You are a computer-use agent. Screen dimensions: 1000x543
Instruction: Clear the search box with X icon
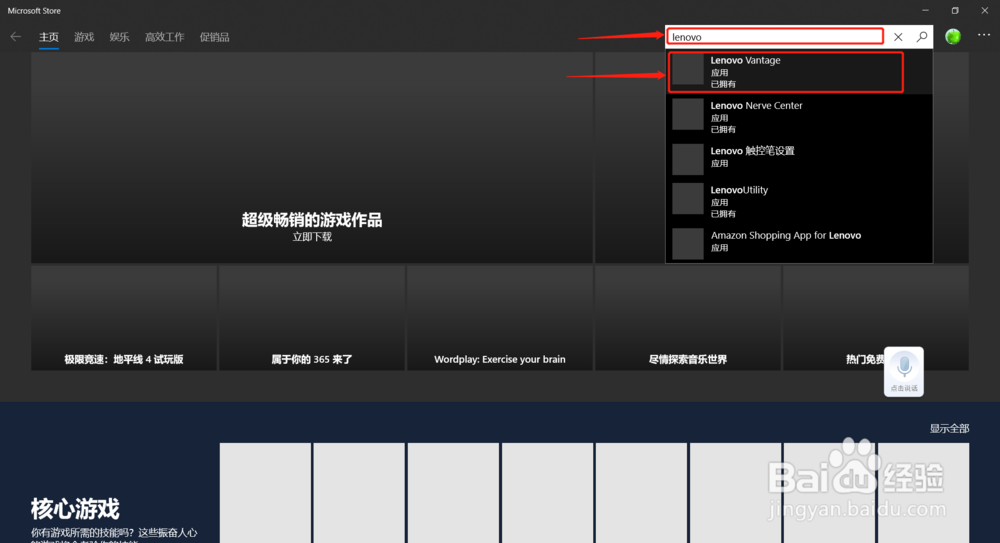tap(898, 37)
